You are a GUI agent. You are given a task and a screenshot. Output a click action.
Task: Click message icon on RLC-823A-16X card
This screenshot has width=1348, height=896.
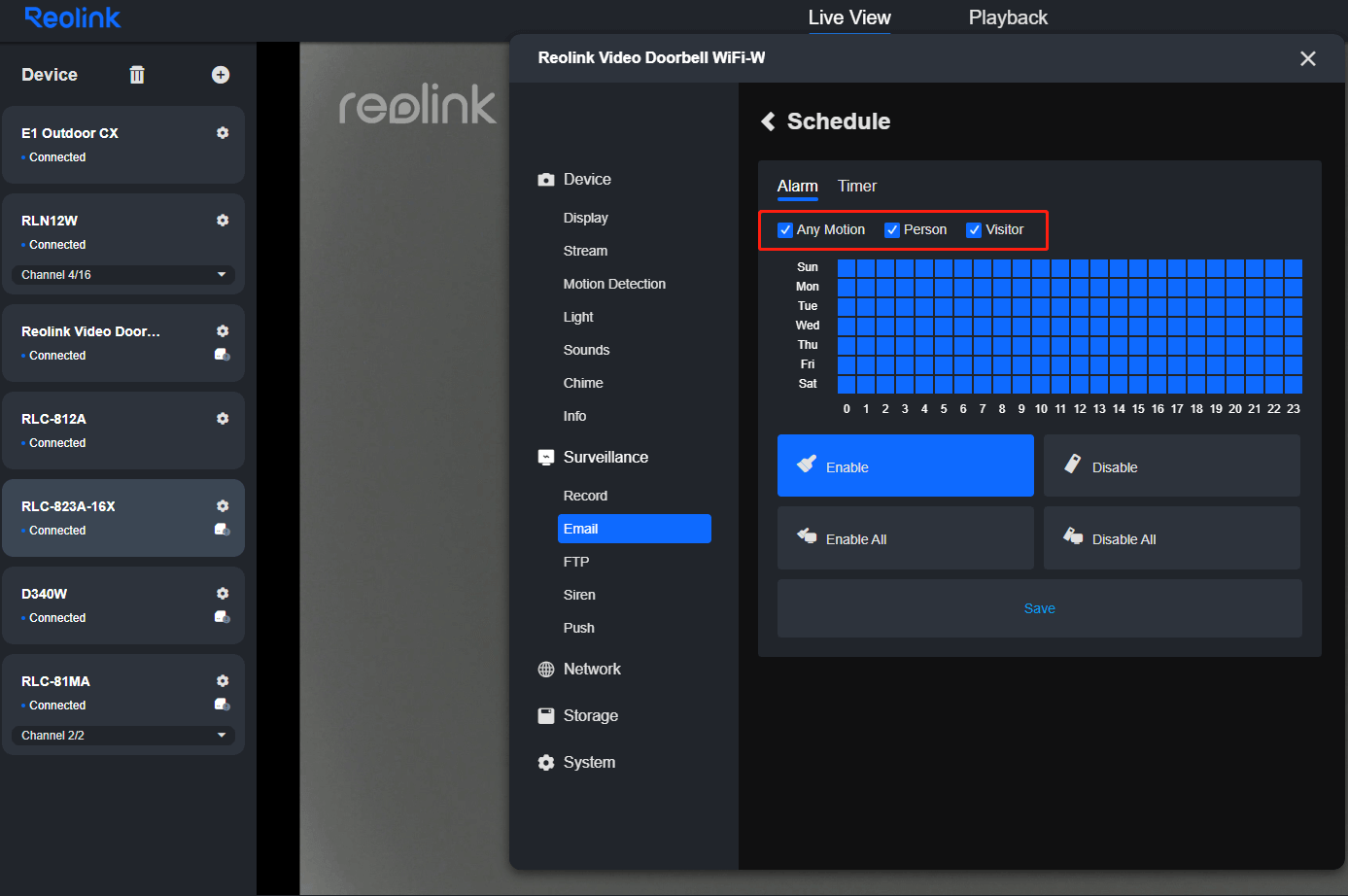(x=223, y=530)
